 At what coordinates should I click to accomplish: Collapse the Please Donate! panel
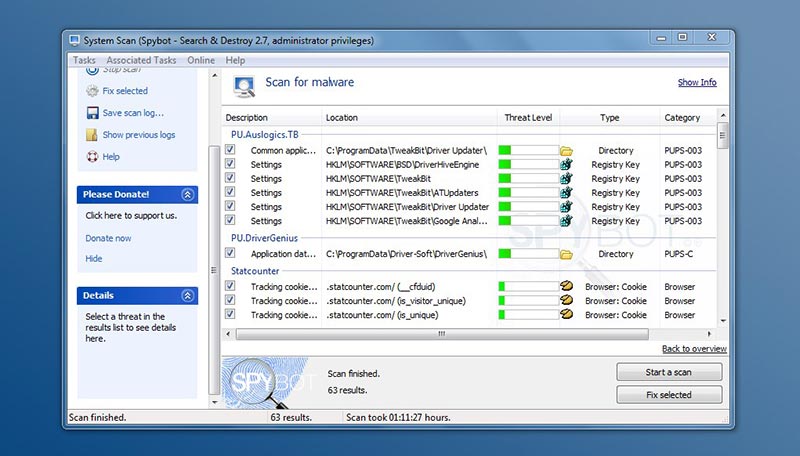(187, 195)
